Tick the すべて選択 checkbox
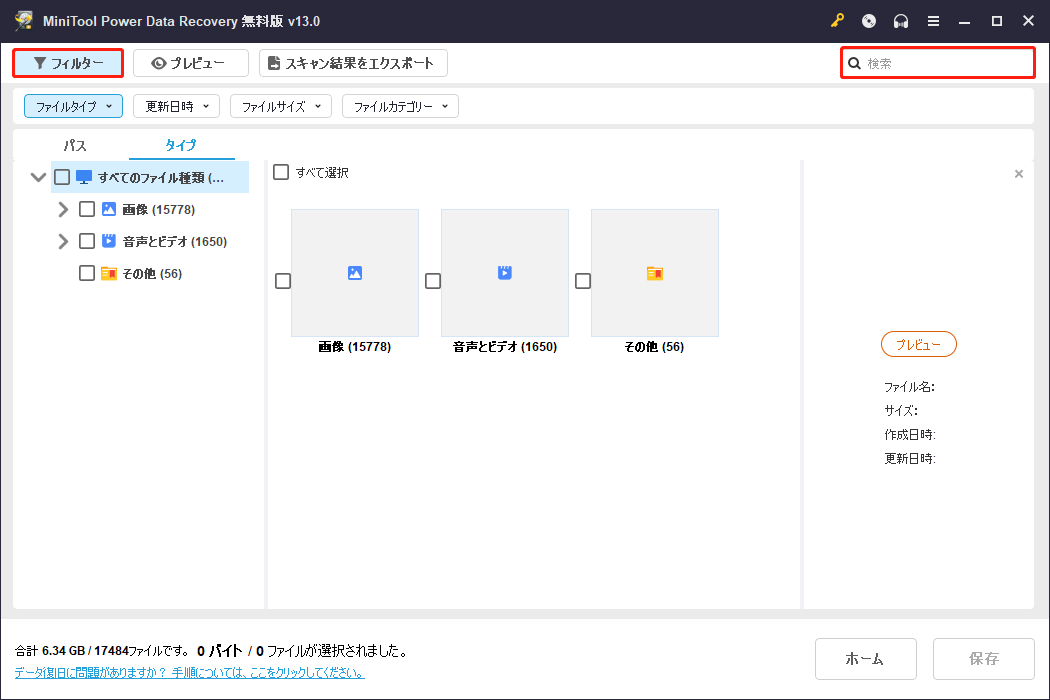1050x700 pixels. [x=281, y=172]
